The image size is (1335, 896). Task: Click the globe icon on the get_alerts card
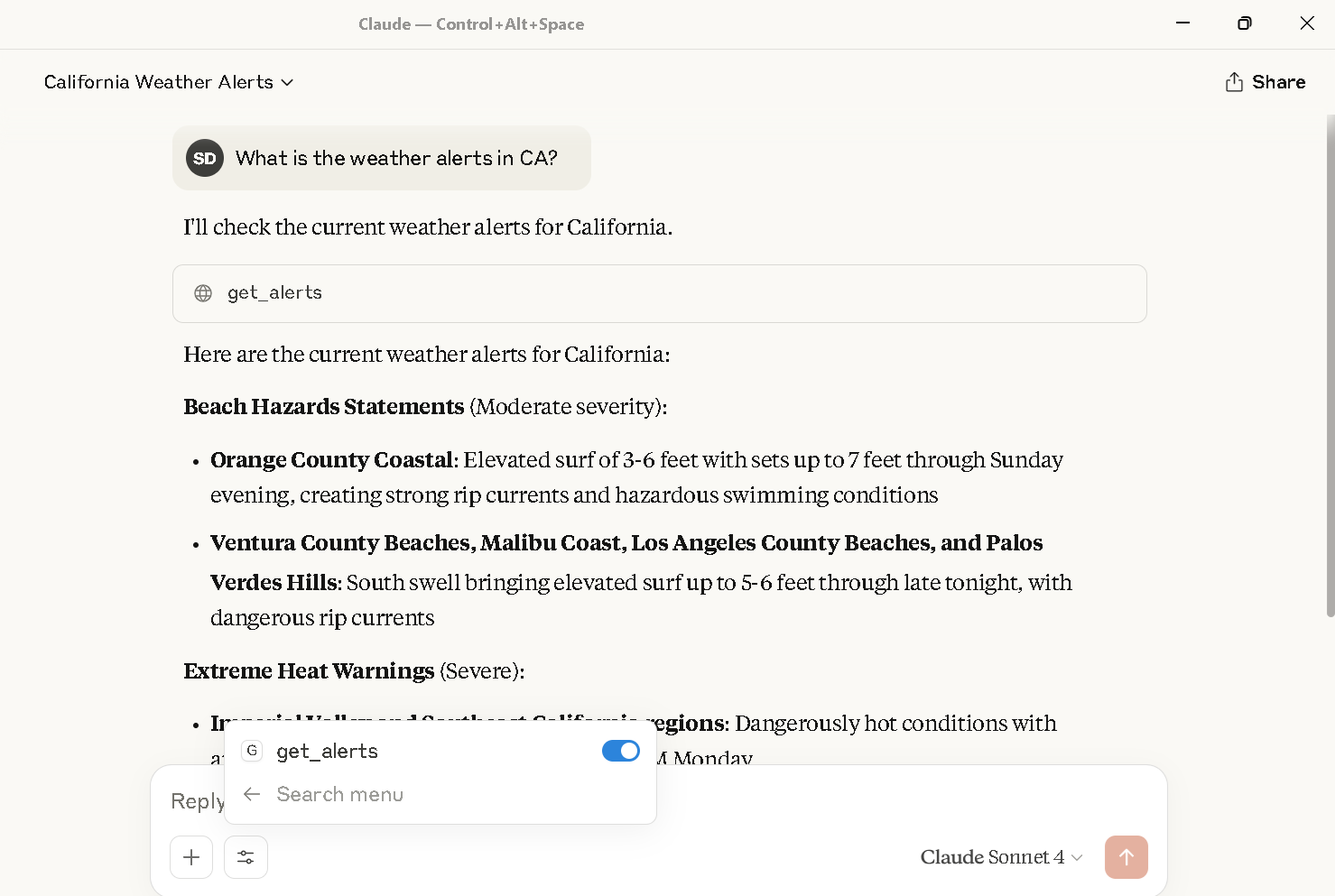point(202,293)
